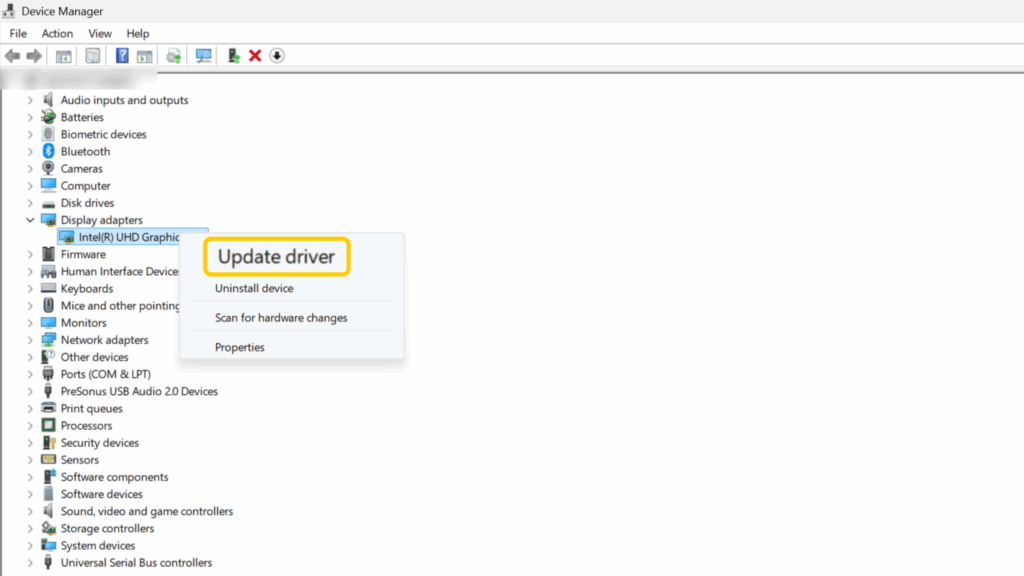Expand the Network adapters chevron
Image resolution: width=1024 pixels, height=576 pixels.
coord(30,340)
